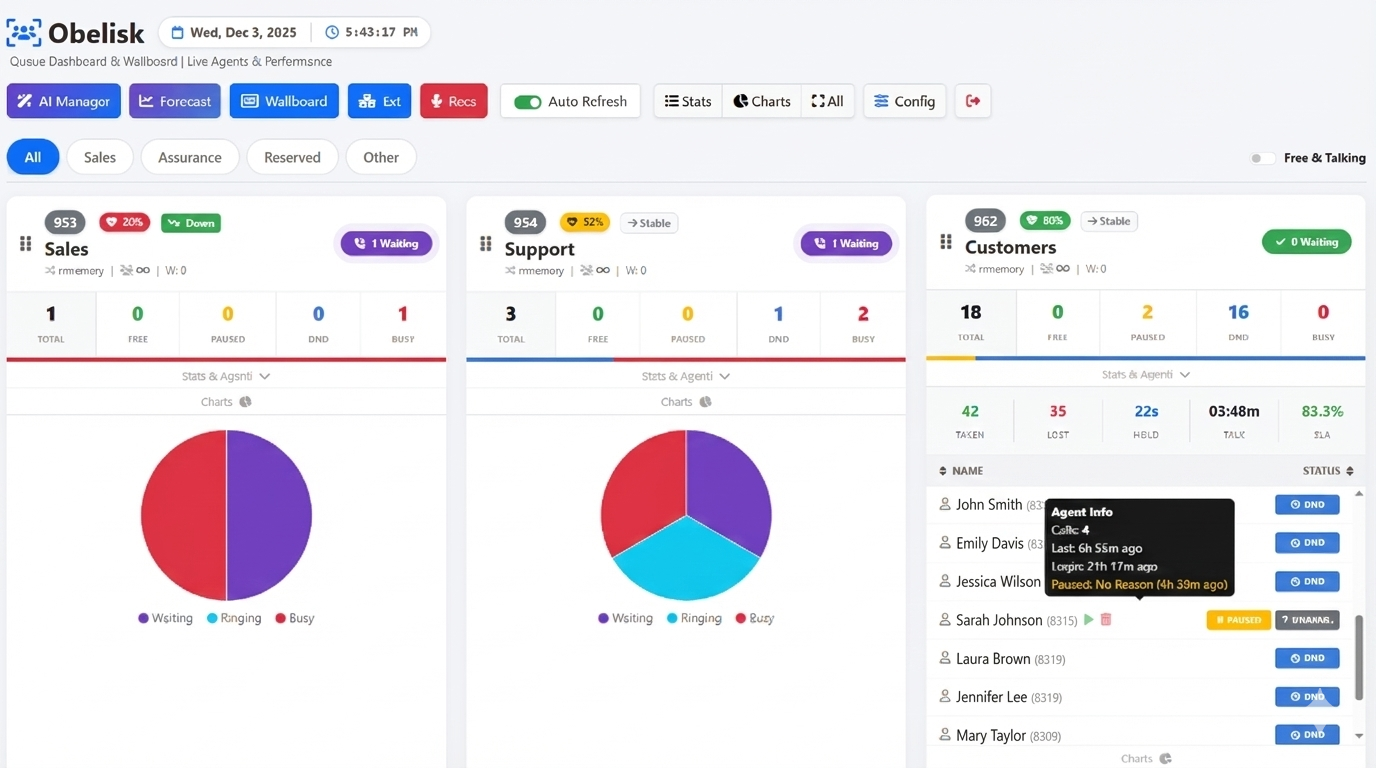
Task: Open the Wallboard
Action: pyautogui.click(x=284, y=100)
